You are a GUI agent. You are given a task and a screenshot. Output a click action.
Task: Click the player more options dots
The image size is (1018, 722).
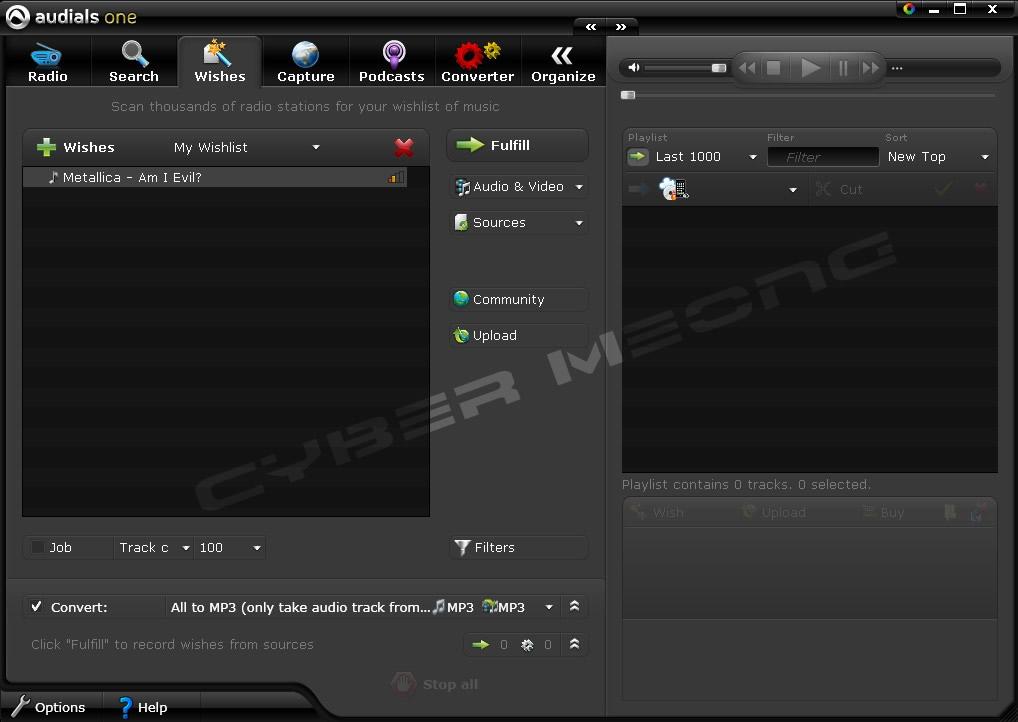(x=897, y=68)
